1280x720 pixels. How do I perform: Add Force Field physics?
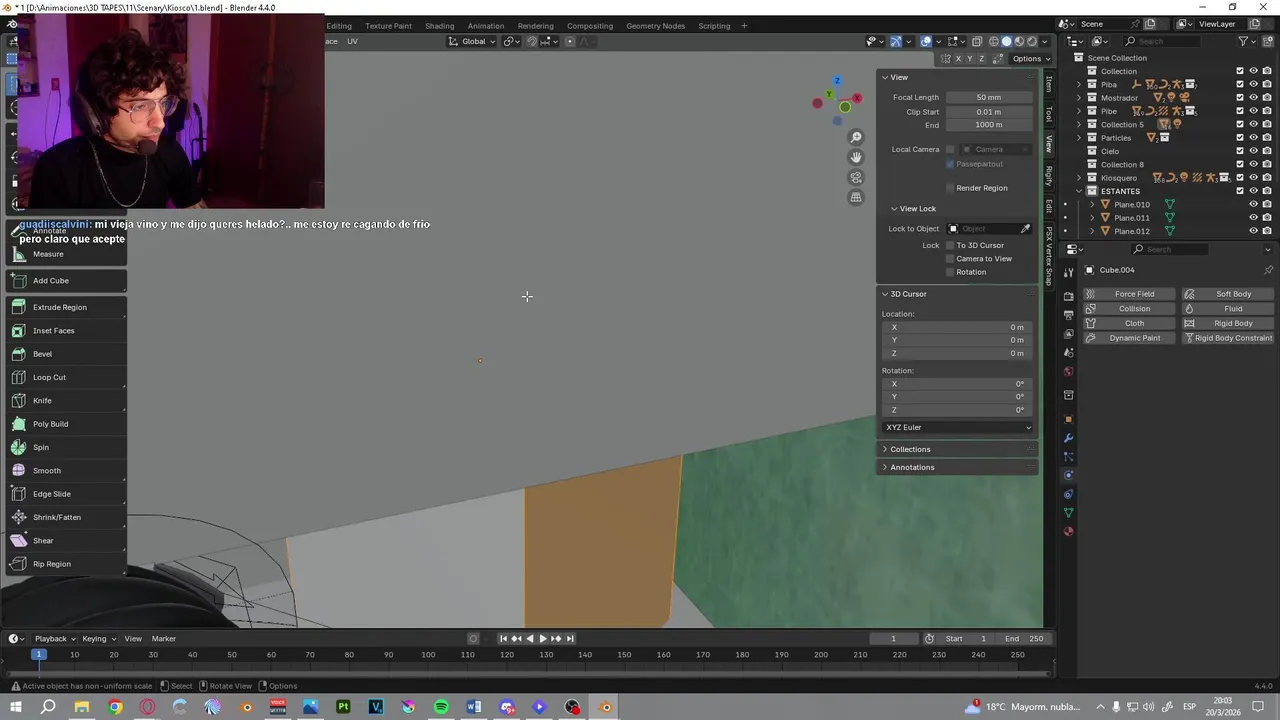[1128, 294]
